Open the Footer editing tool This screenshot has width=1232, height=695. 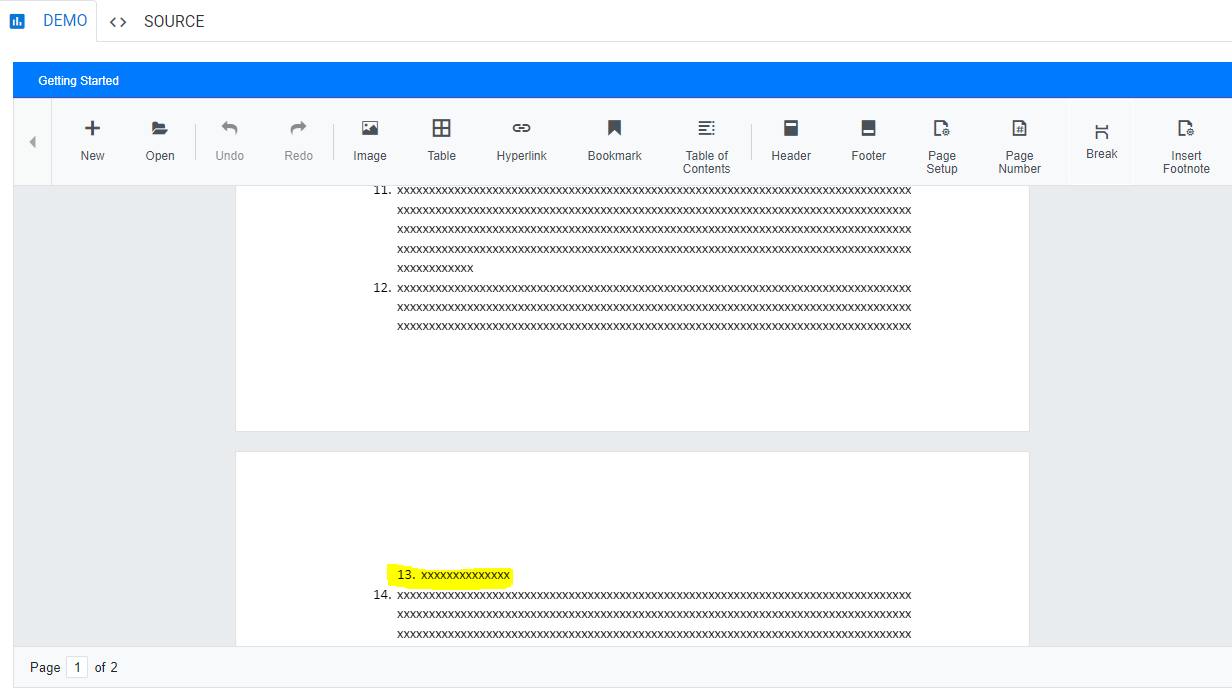tap(868, 129)
